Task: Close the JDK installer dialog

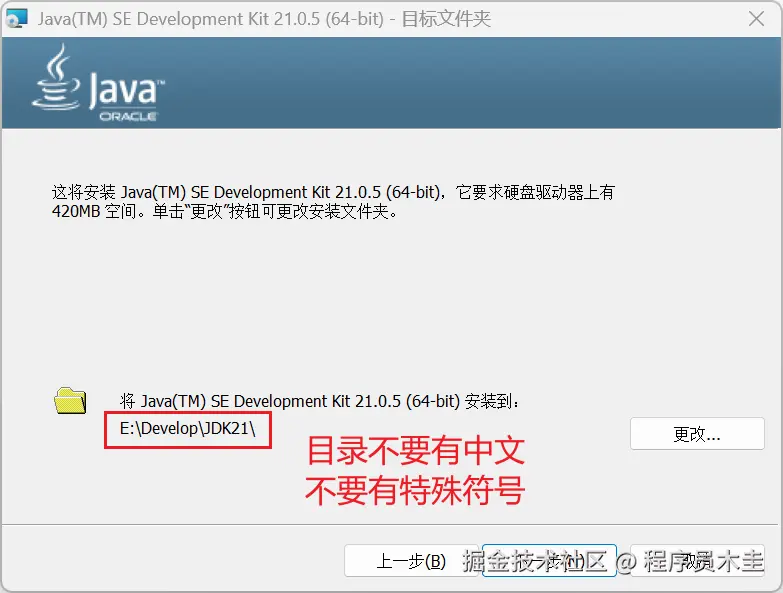Action: (x=757, y=19)
